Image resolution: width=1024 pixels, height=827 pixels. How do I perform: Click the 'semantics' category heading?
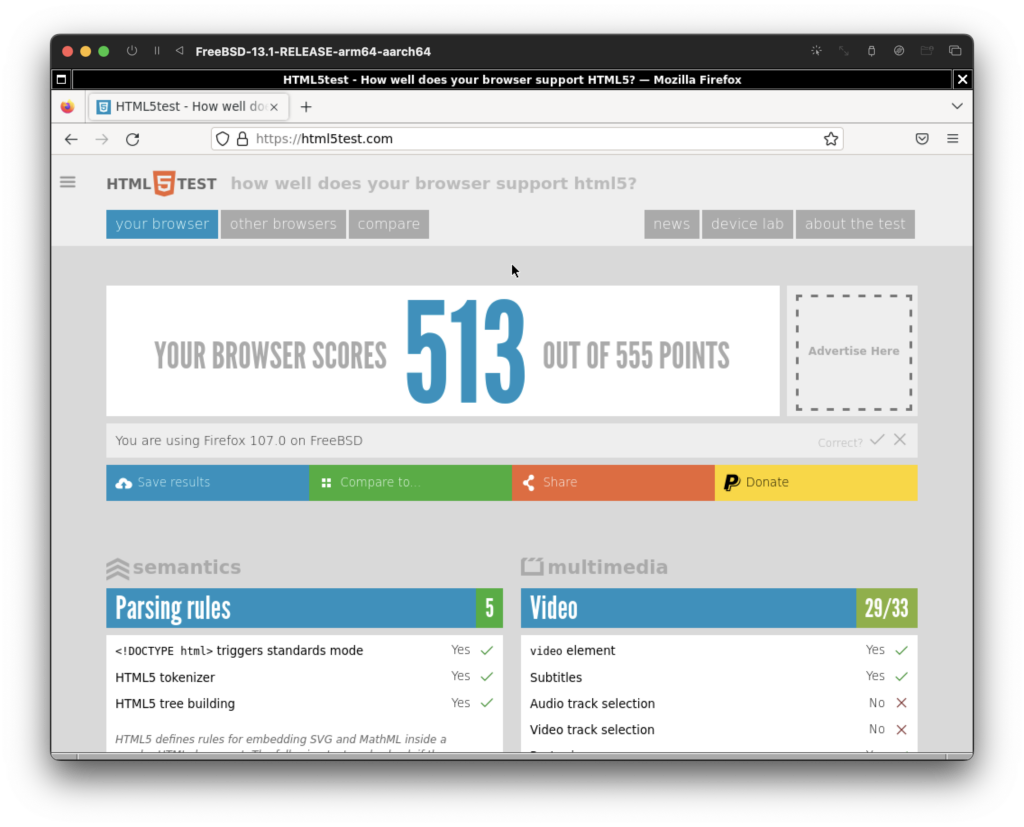point(174,567)
